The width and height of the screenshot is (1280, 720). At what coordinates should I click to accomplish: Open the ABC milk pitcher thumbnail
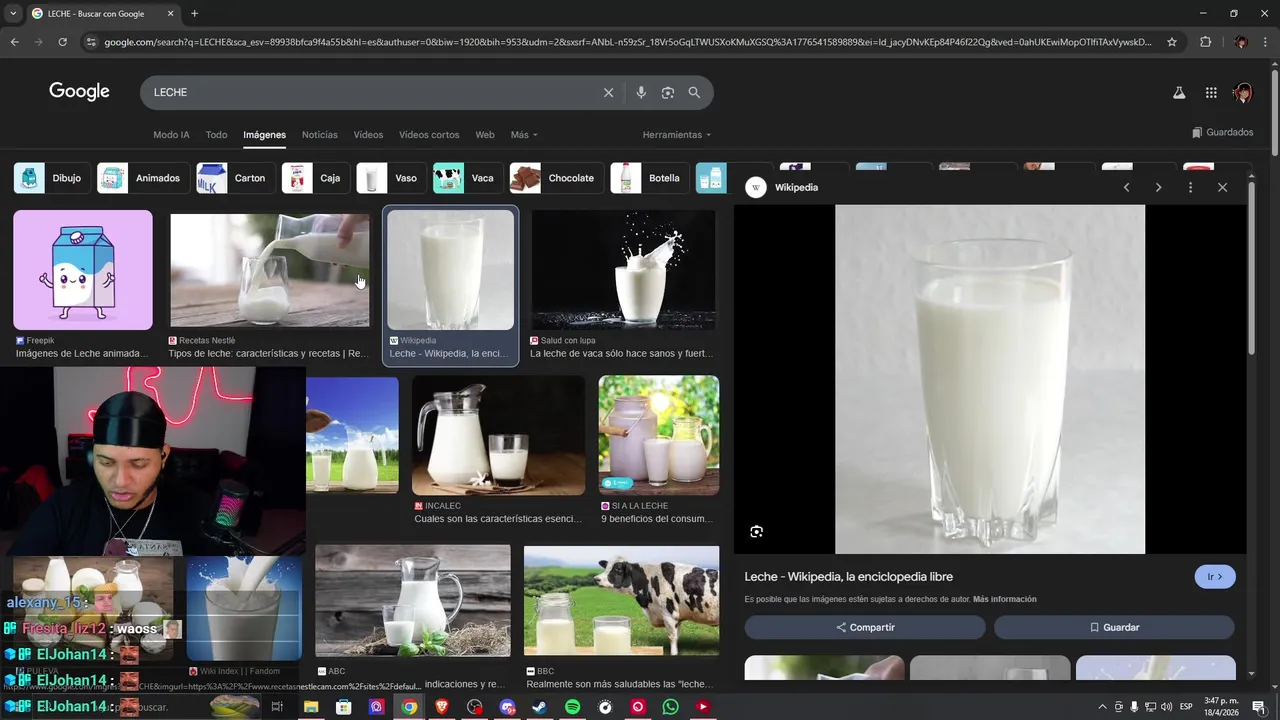pos(413,600)
